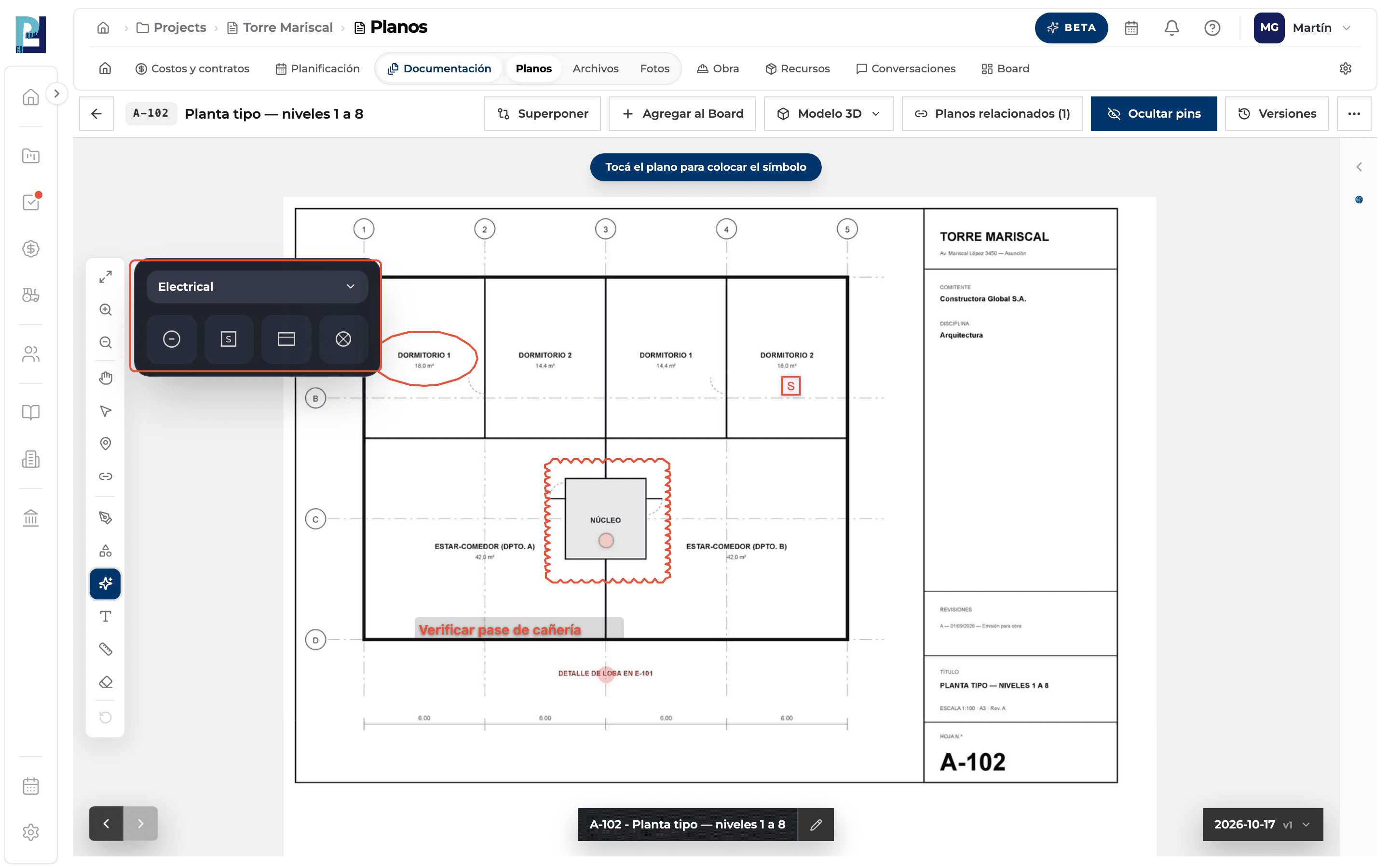Expand the Modelo 3D dropdown
This screenshot has height=868, width=1389.
point(828,114)
